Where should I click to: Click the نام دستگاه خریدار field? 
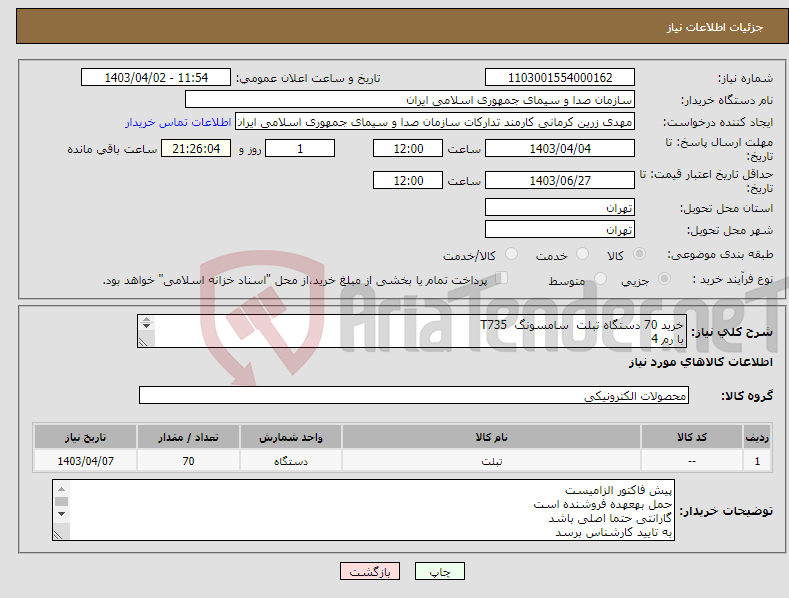(410, 100)
